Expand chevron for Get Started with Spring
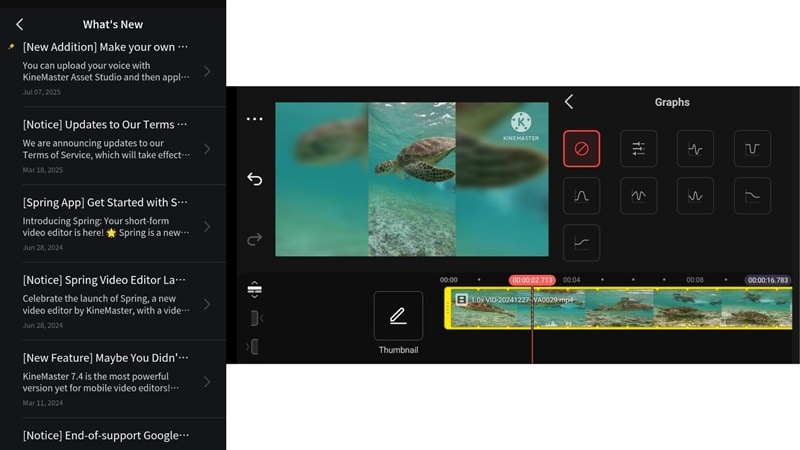The image size is (800, 450). pos(207,227)
